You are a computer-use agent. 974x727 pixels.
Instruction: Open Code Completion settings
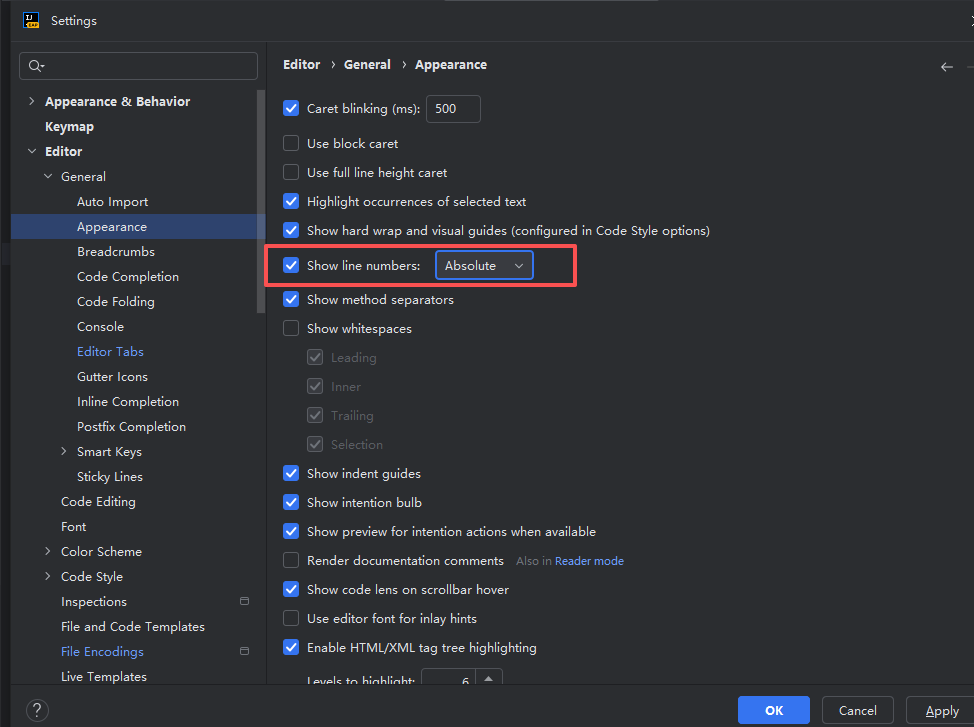(x=128, y=277)
